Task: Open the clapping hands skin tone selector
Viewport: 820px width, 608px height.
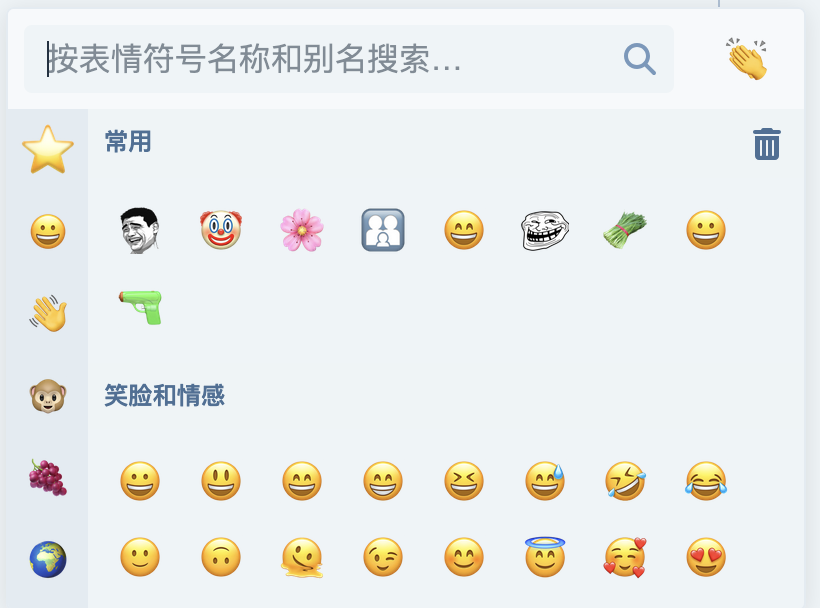Action: [747, 59]
